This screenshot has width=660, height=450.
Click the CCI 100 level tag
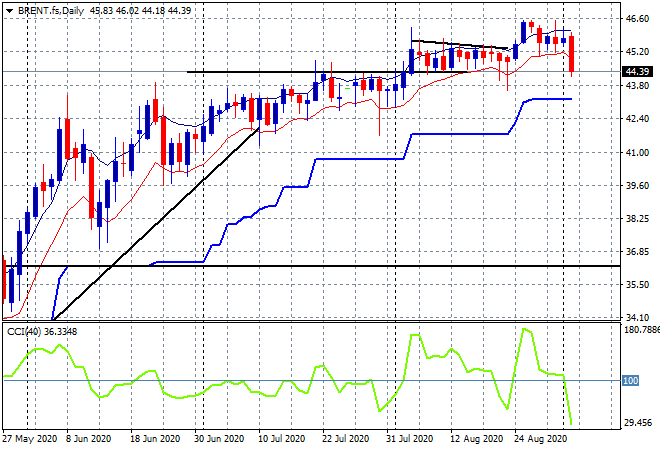tap(631, 381)
